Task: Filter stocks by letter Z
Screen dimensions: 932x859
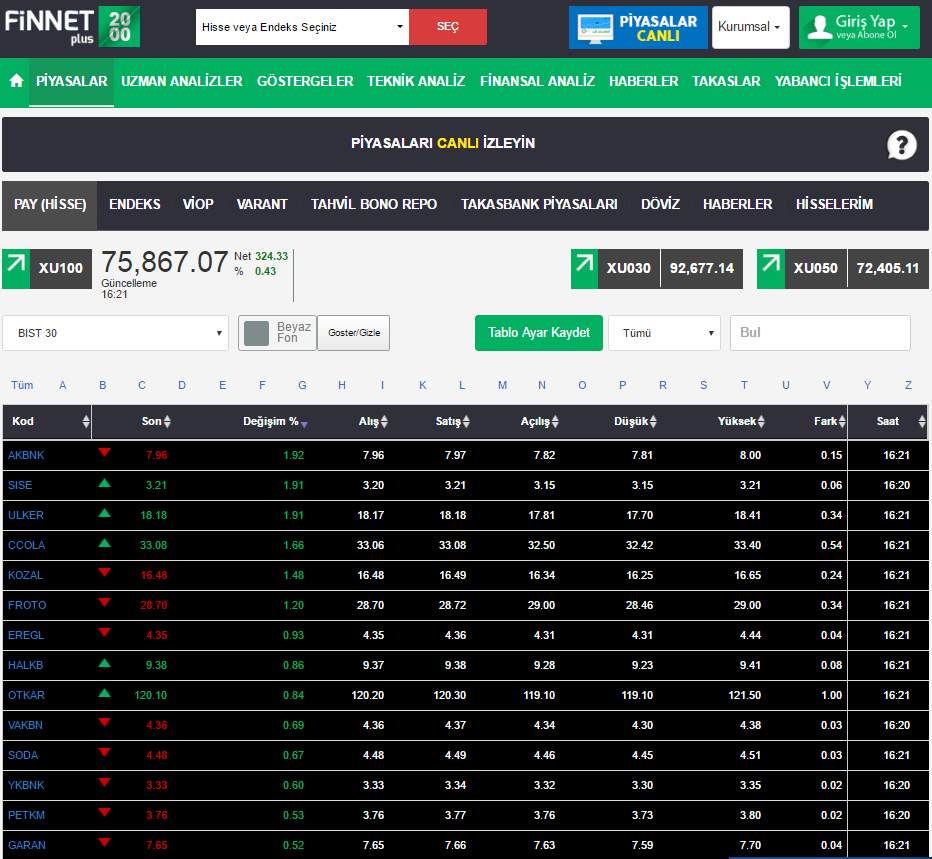Action: pos(908,385)
